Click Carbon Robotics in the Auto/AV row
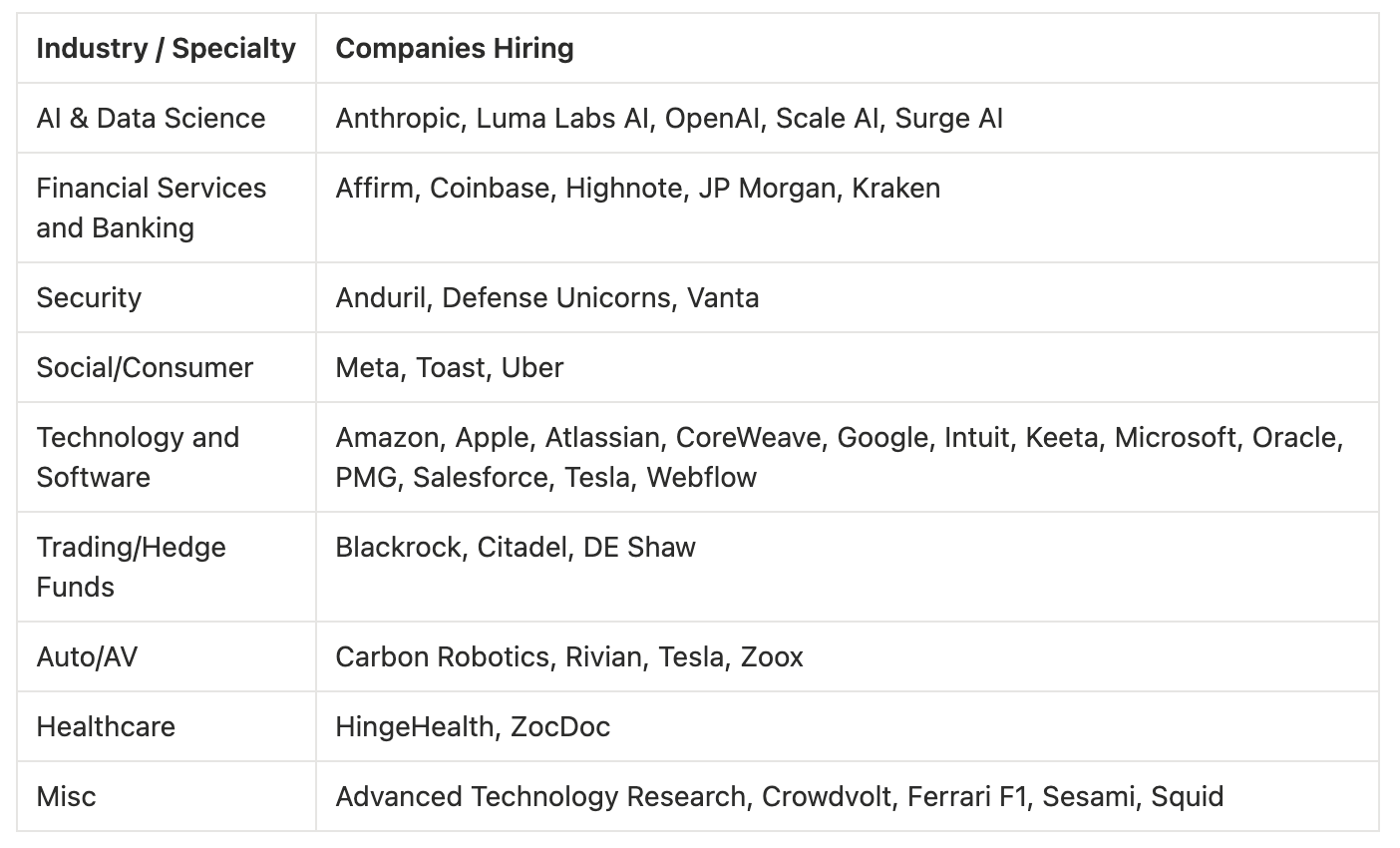Screen dimensions: 1400x848 [x=442, y=657]
